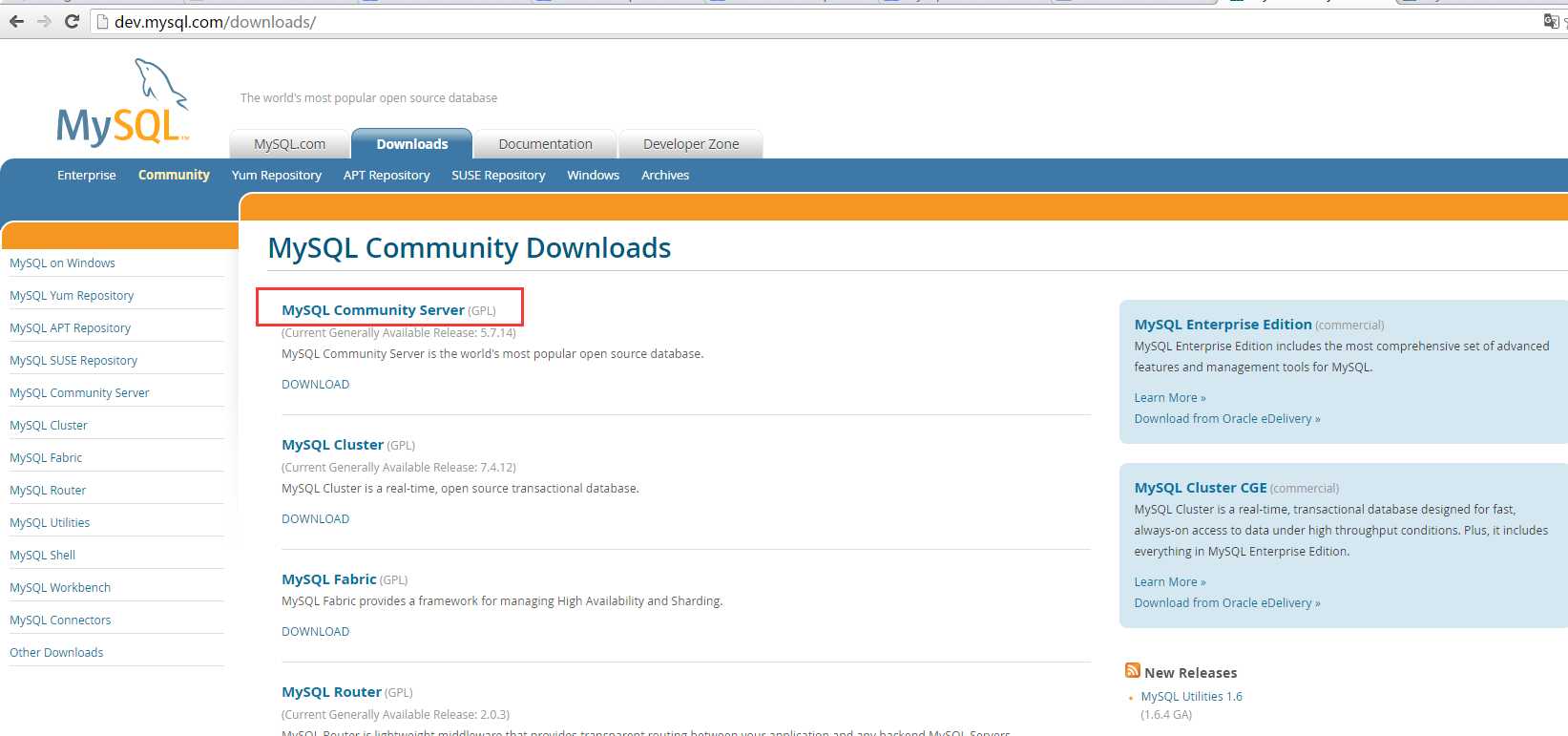Open the MySQL Workbench sidebar link
The image size is (1568, 736).
pyautogui.click(x=60, y=587)
